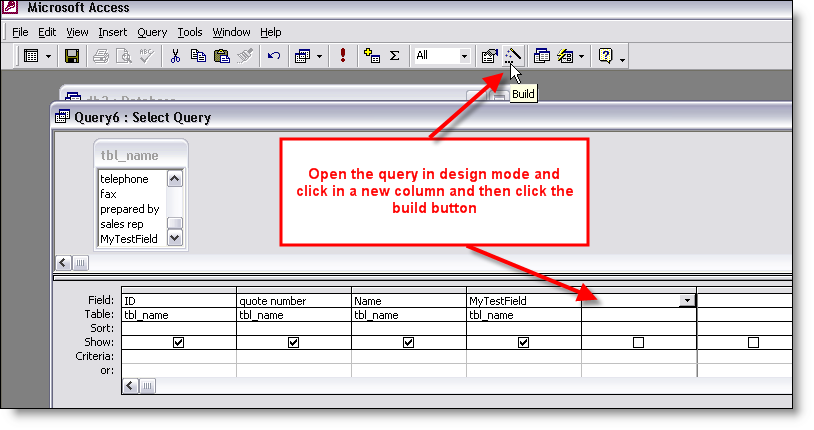This screenshot has width=814, height=430.
Task: Check Show box in the empty fifth column
Action: point(638,342)
